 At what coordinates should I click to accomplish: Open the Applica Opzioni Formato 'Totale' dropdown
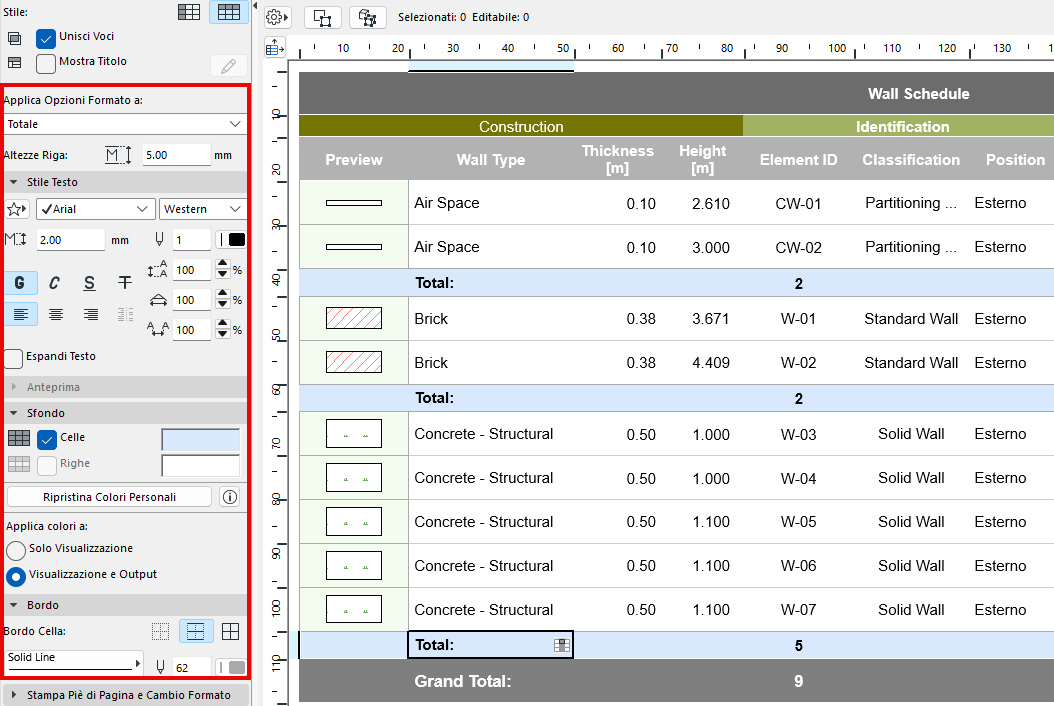124,123
